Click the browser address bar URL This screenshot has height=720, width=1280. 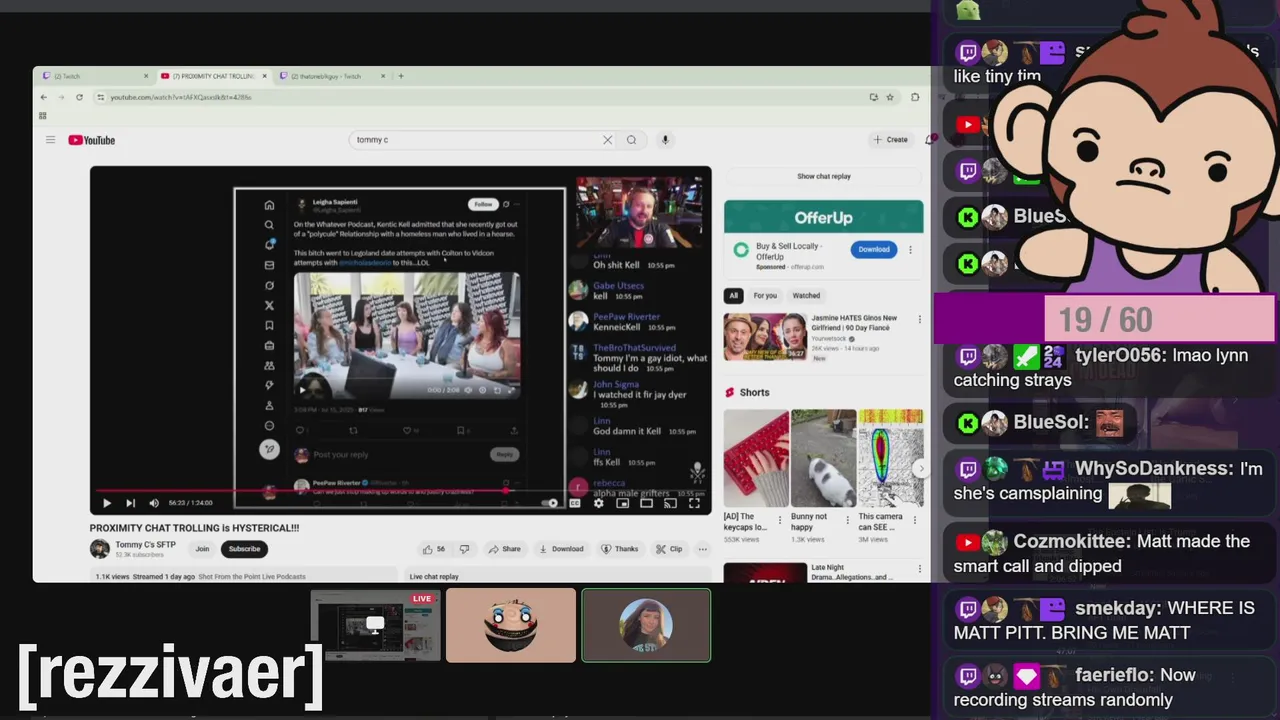click(x=181, y=97)
